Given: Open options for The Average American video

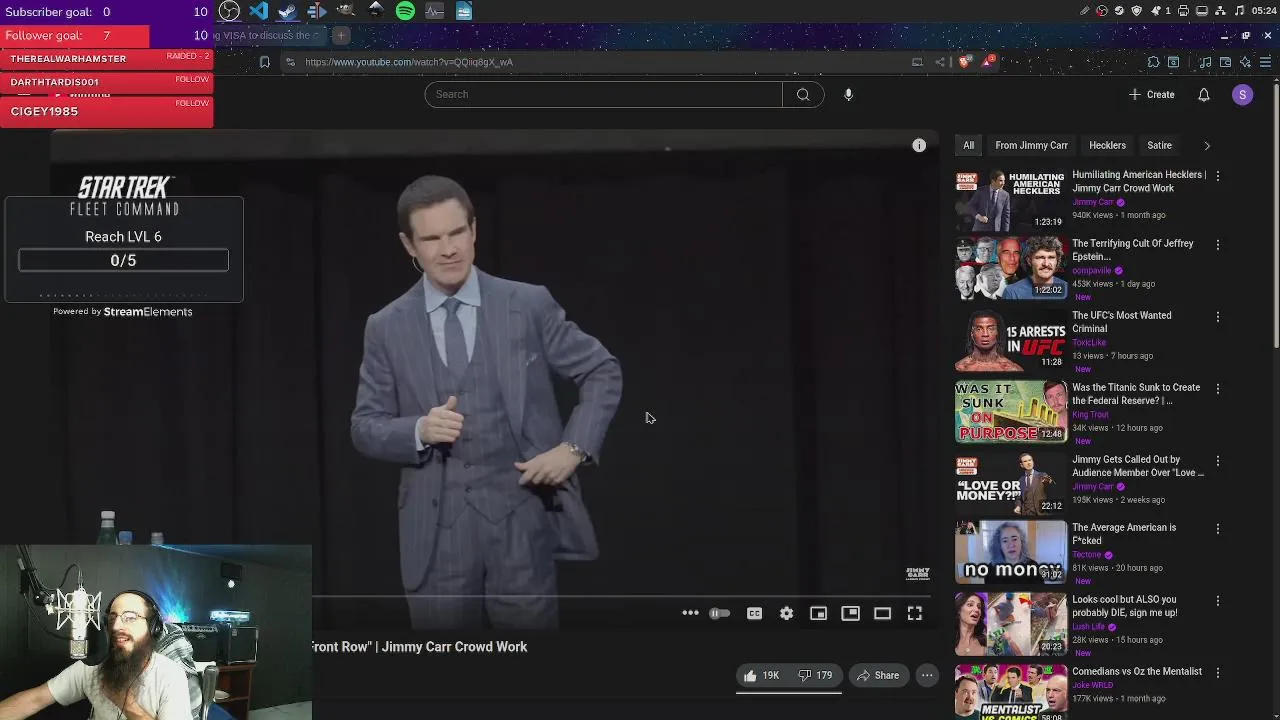Looking at the screenshot, I should coord(1217,528).
